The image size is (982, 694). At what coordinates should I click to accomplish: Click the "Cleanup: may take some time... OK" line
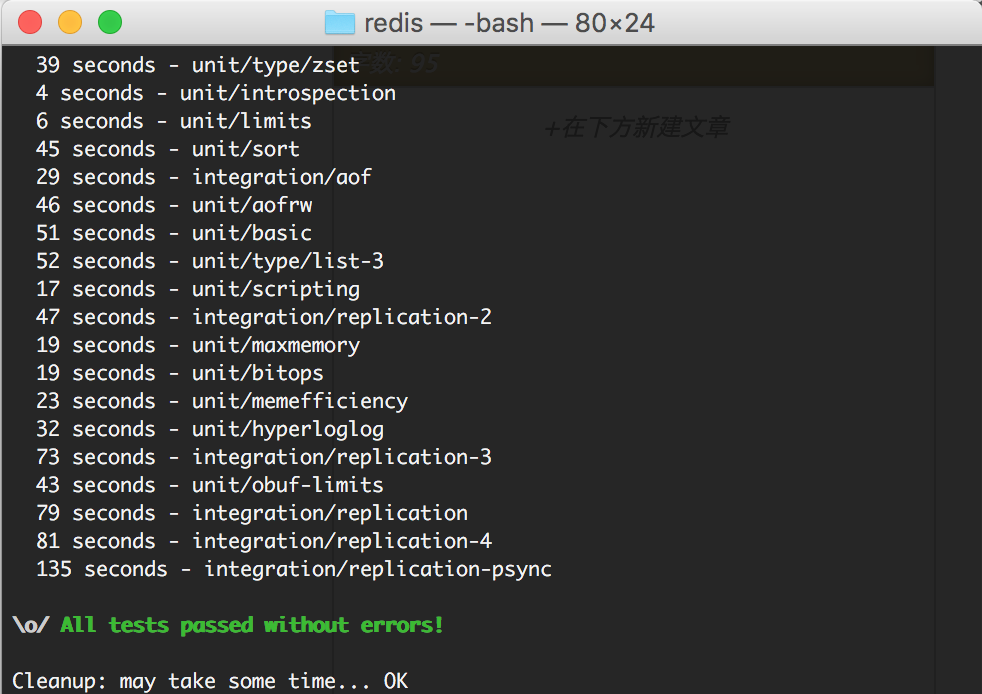coord(210,681)
